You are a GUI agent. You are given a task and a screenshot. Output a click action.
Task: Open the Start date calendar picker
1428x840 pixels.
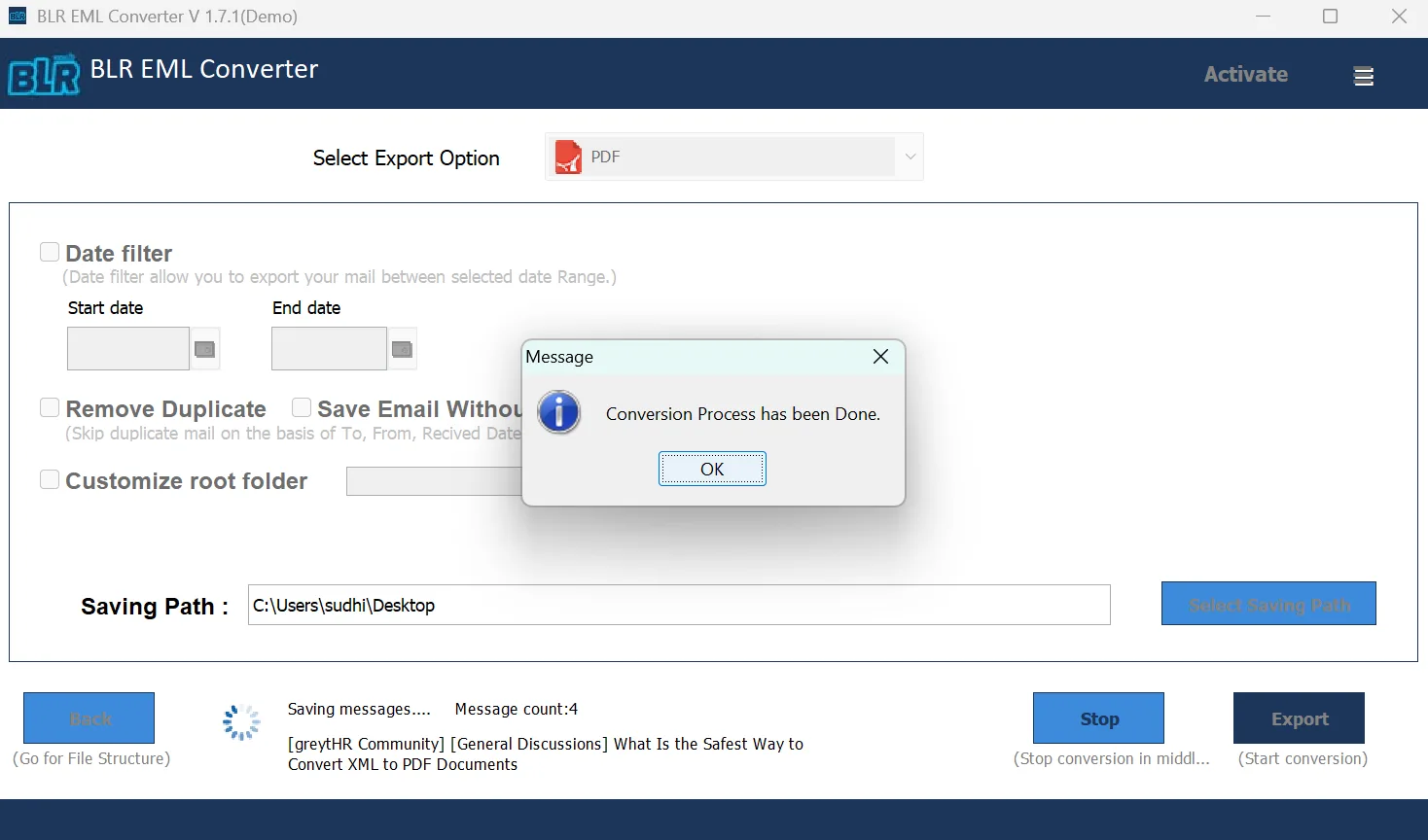[204, 349]
